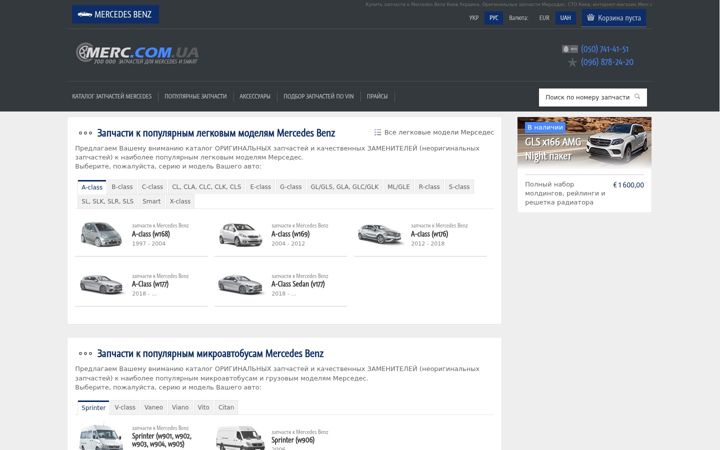Screen dimensions: 720x450
Task: Click the cart basket icon
Action: coord(591,17)
